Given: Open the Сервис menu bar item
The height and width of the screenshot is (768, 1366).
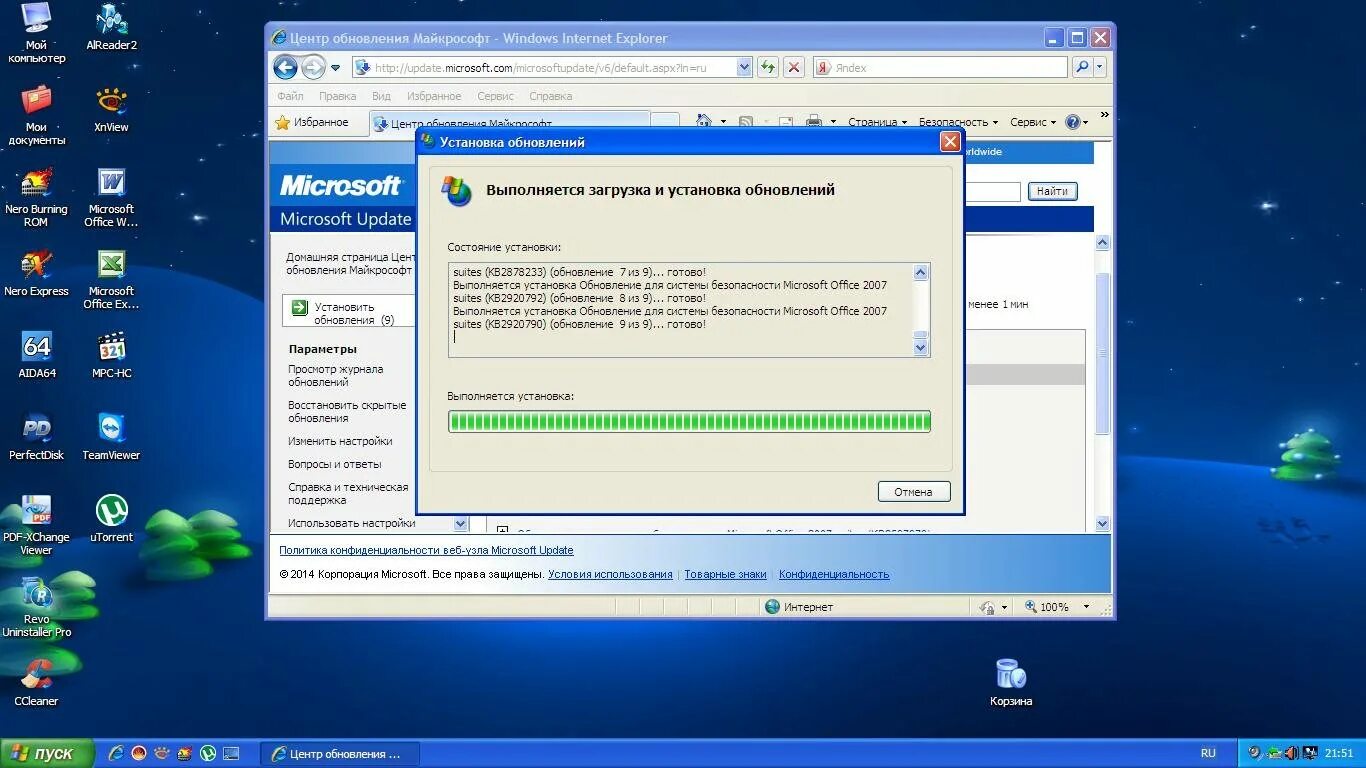Looking at the screenshot, I should 495,96.
